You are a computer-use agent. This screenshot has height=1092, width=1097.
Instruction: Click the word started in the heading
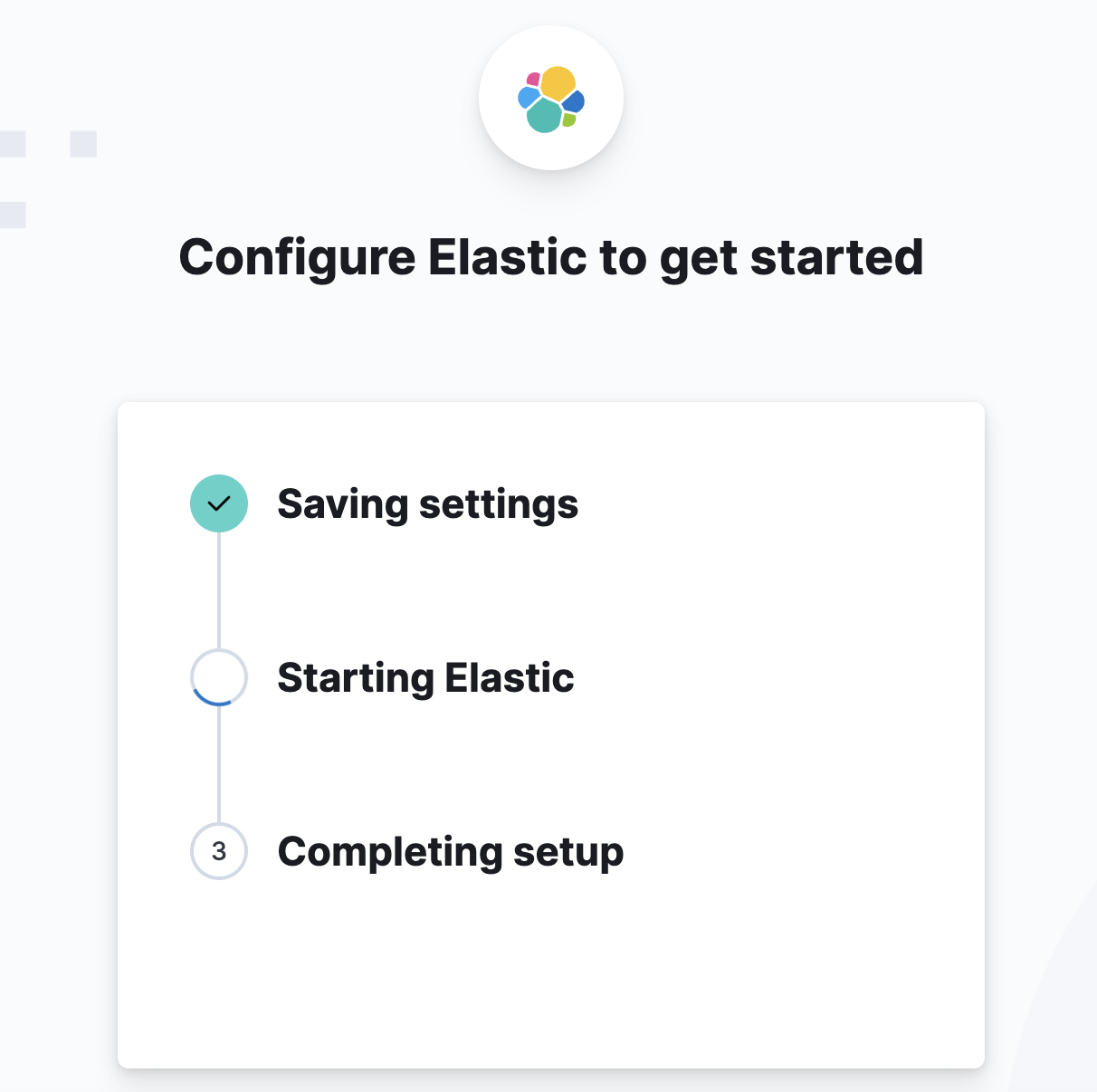point(837,257)
